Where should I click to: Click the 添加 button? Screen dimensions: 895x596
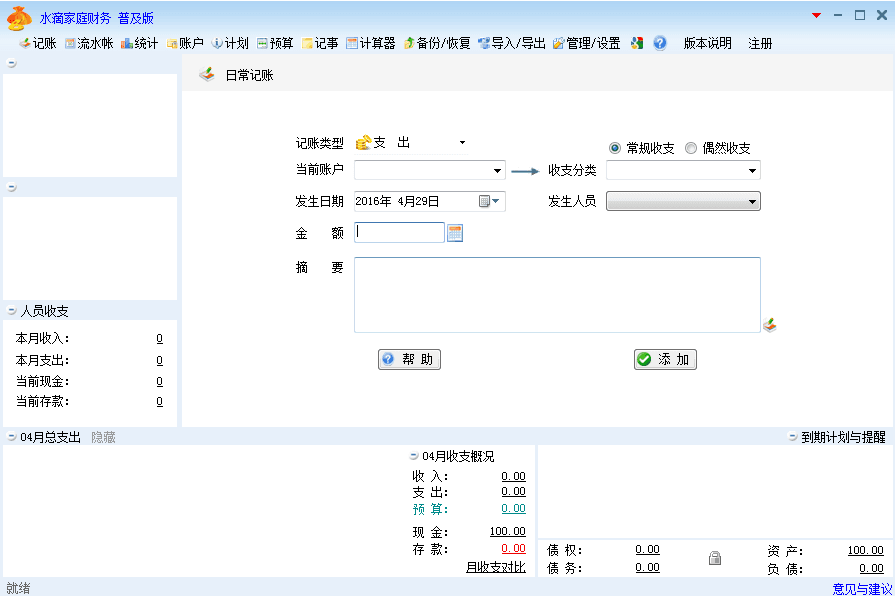665,360
